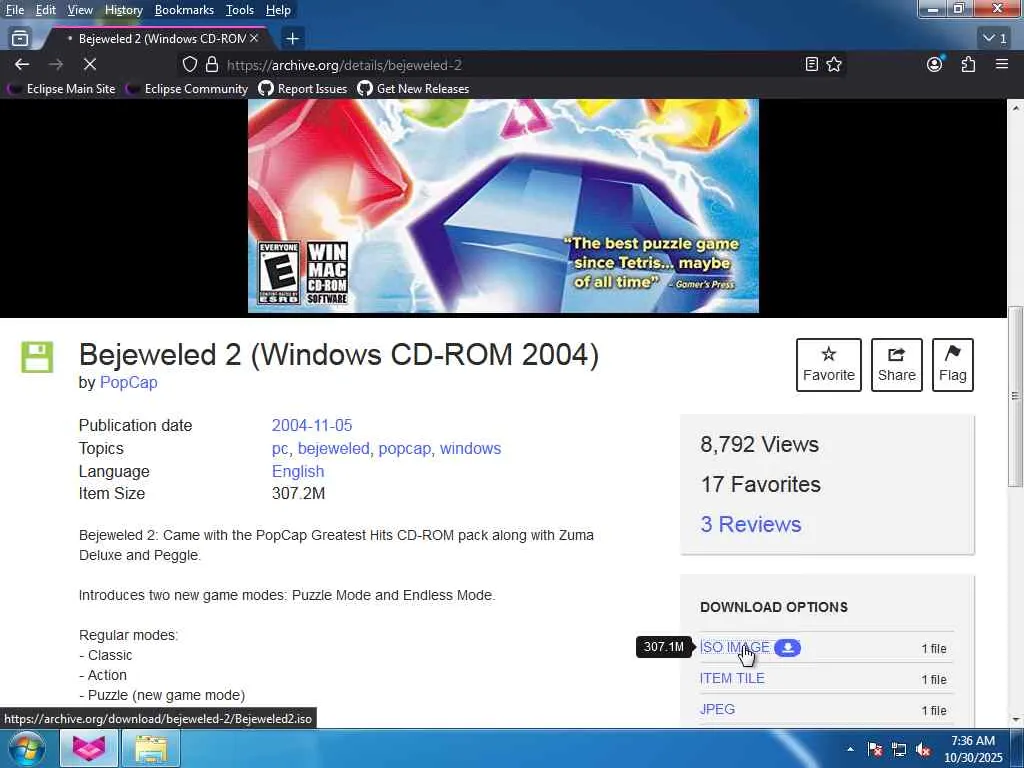Open the 3 Reviews link
The height and width of the screenshot is (768, 1024).
[751, 524]
